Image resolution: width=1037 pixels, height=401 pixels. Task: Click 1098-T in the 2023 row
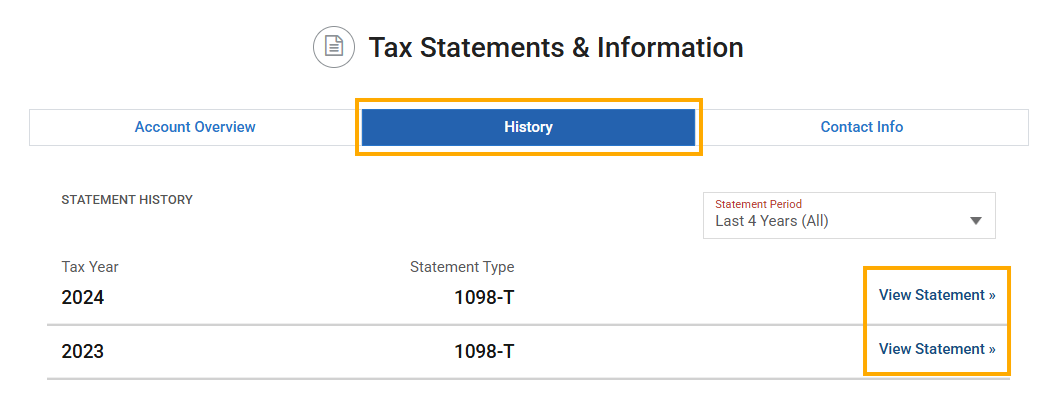tap(484, 352)
